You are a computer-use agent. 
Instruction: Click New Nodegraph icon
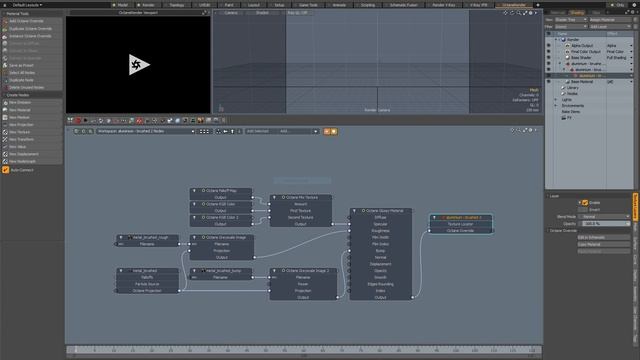pos(5,161)
